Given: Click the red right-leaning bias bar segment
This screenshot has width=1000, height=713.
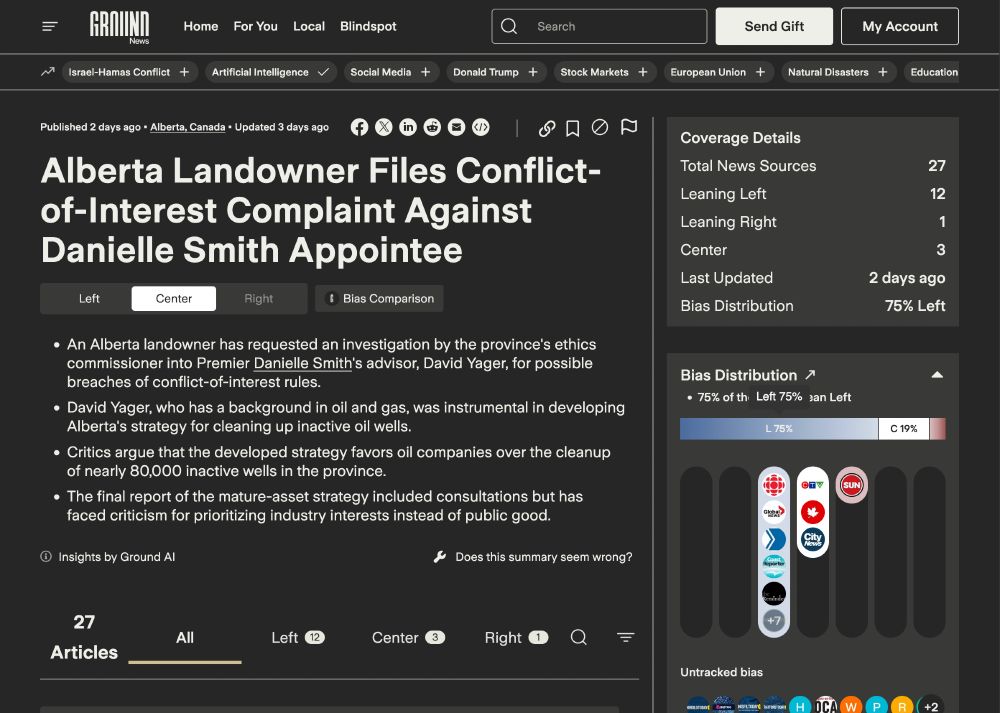Looking at the screenshot, I should click(x=938, y=429).
